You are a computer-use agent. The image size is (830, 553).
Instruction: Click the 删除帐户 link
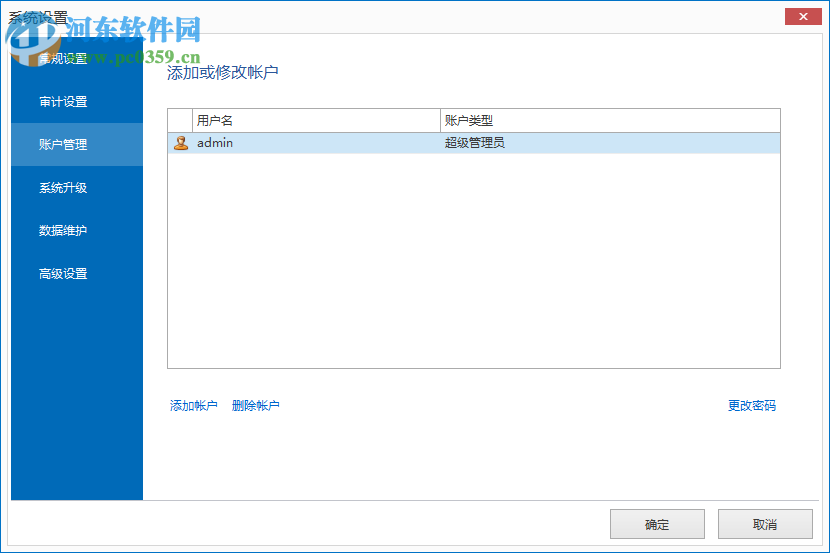pos(256,405)
